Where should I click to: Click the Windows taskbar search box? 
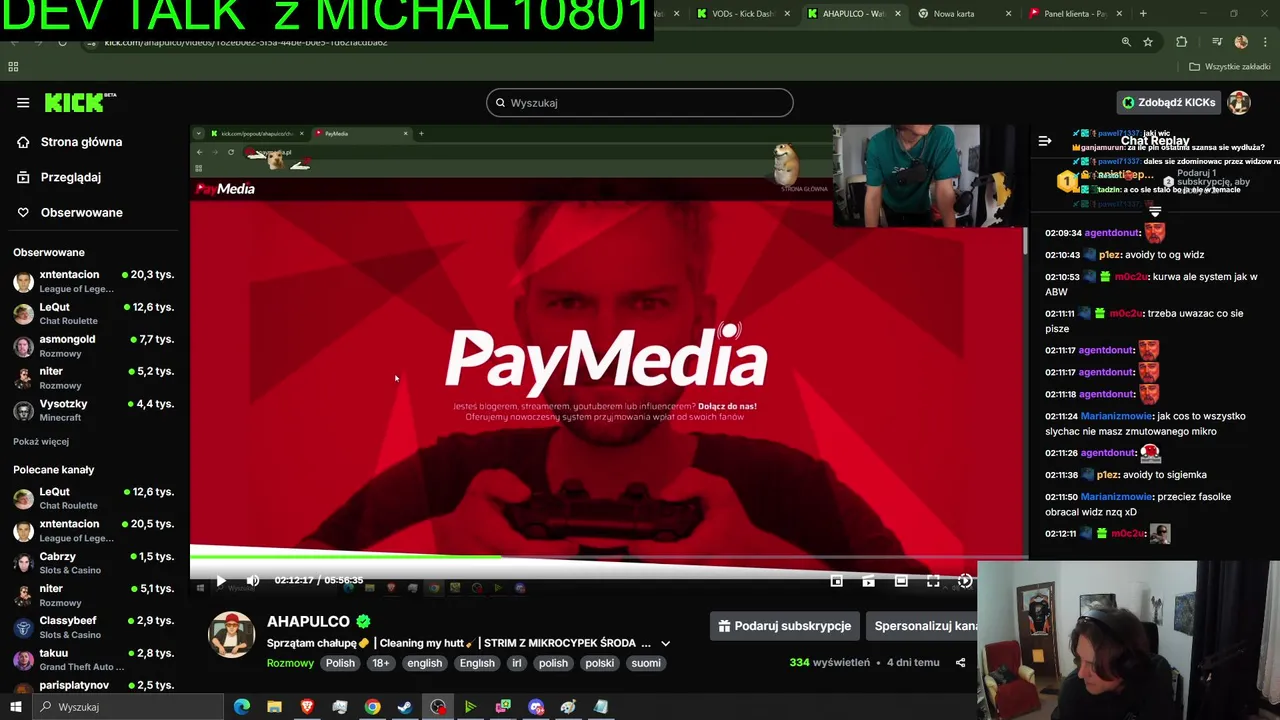(126, 707)
